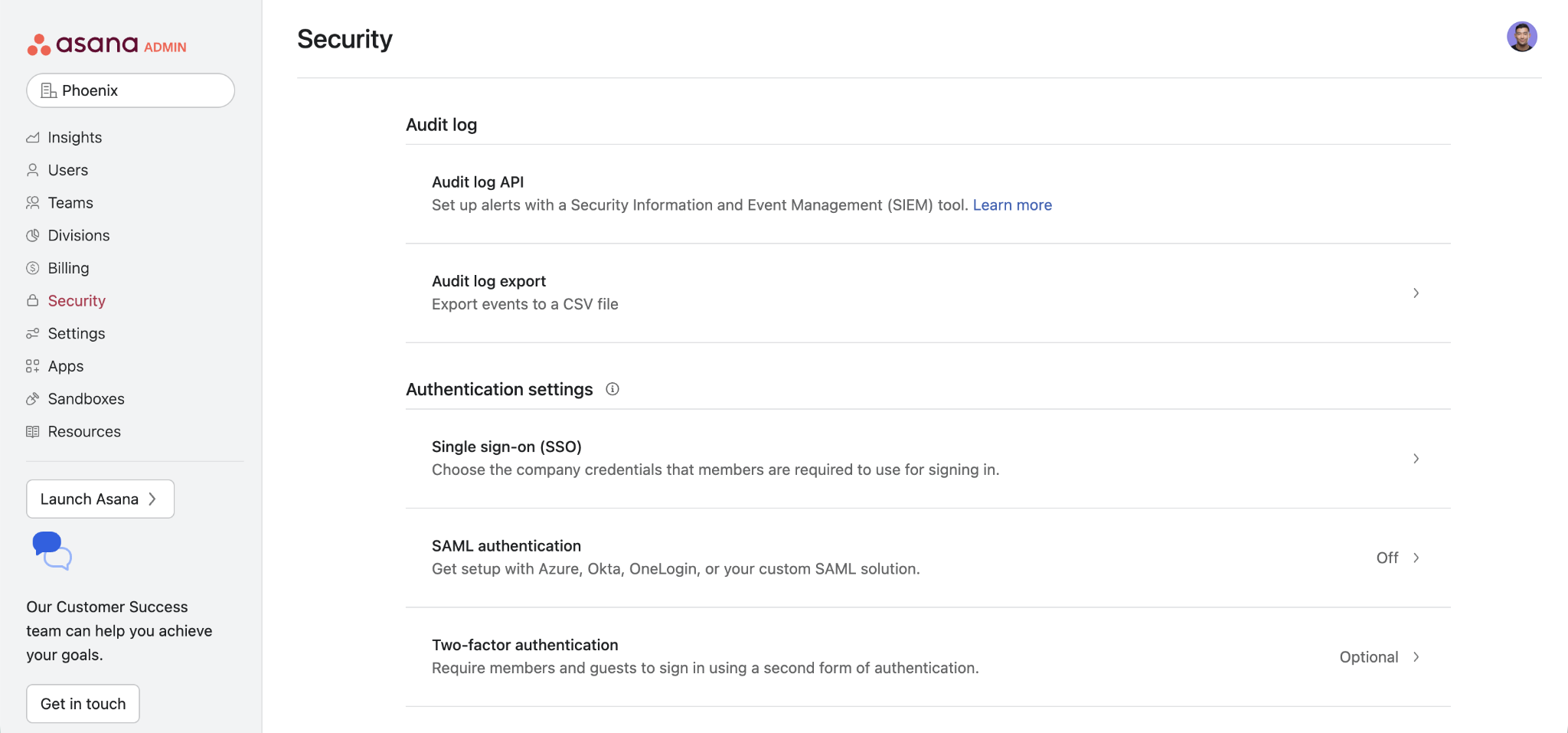Click the Optional status for two-factor
The height and width of the screenshot is (733, 1568).
(1368, 657)
